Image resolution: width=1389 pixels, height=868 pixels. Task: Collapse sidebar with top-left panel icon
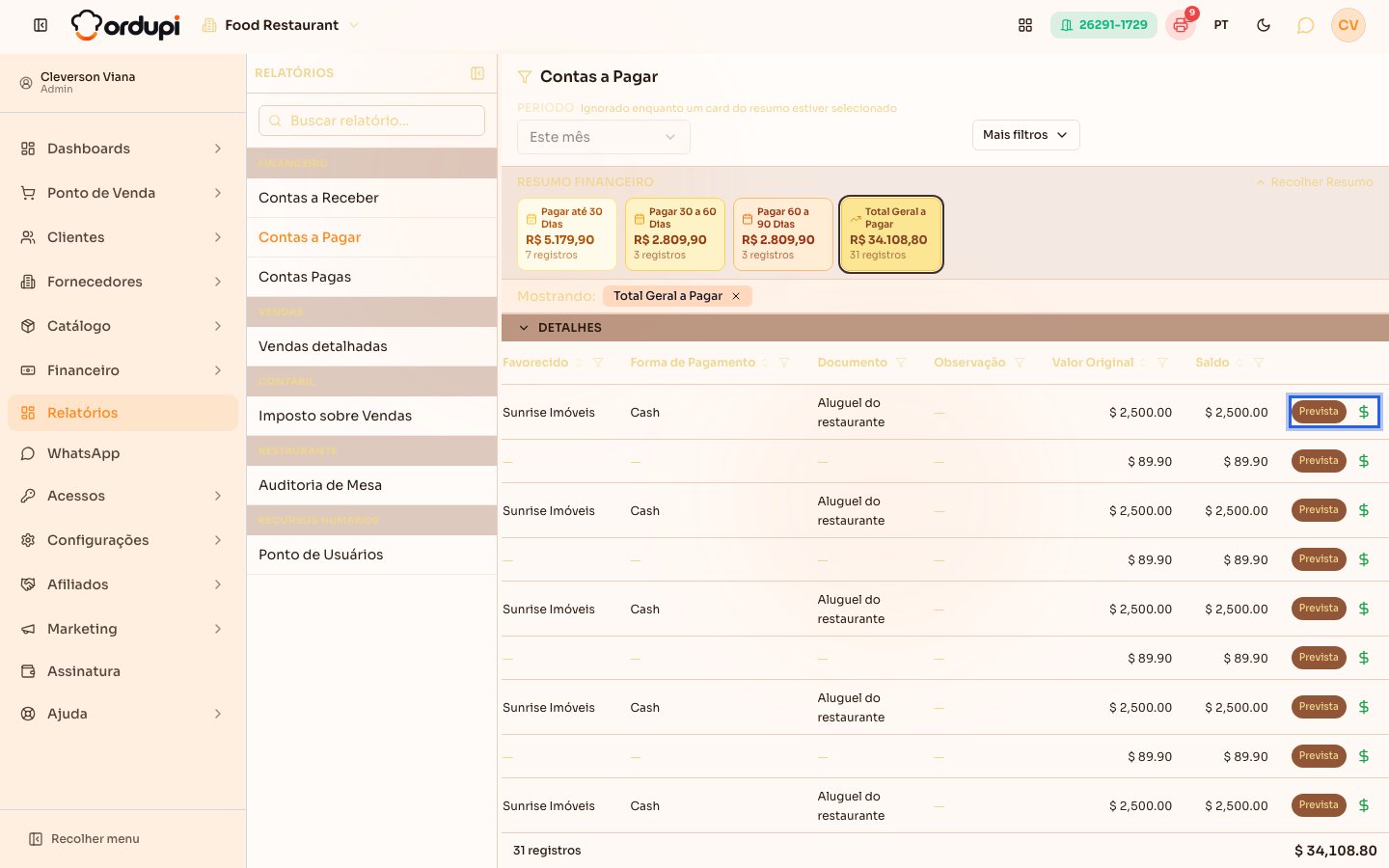[41, 25]
